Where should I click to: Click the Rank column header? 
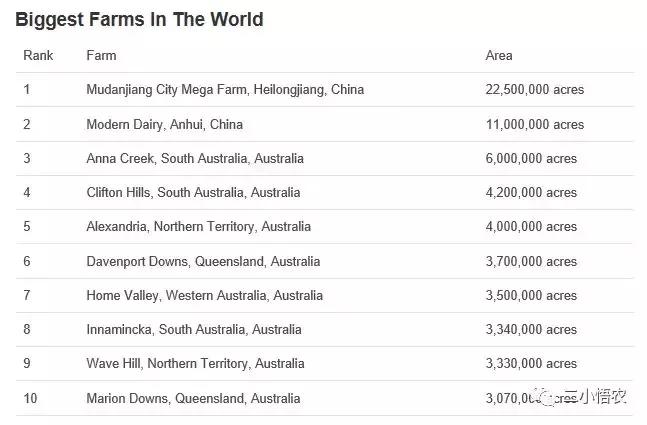coord(38,55)
